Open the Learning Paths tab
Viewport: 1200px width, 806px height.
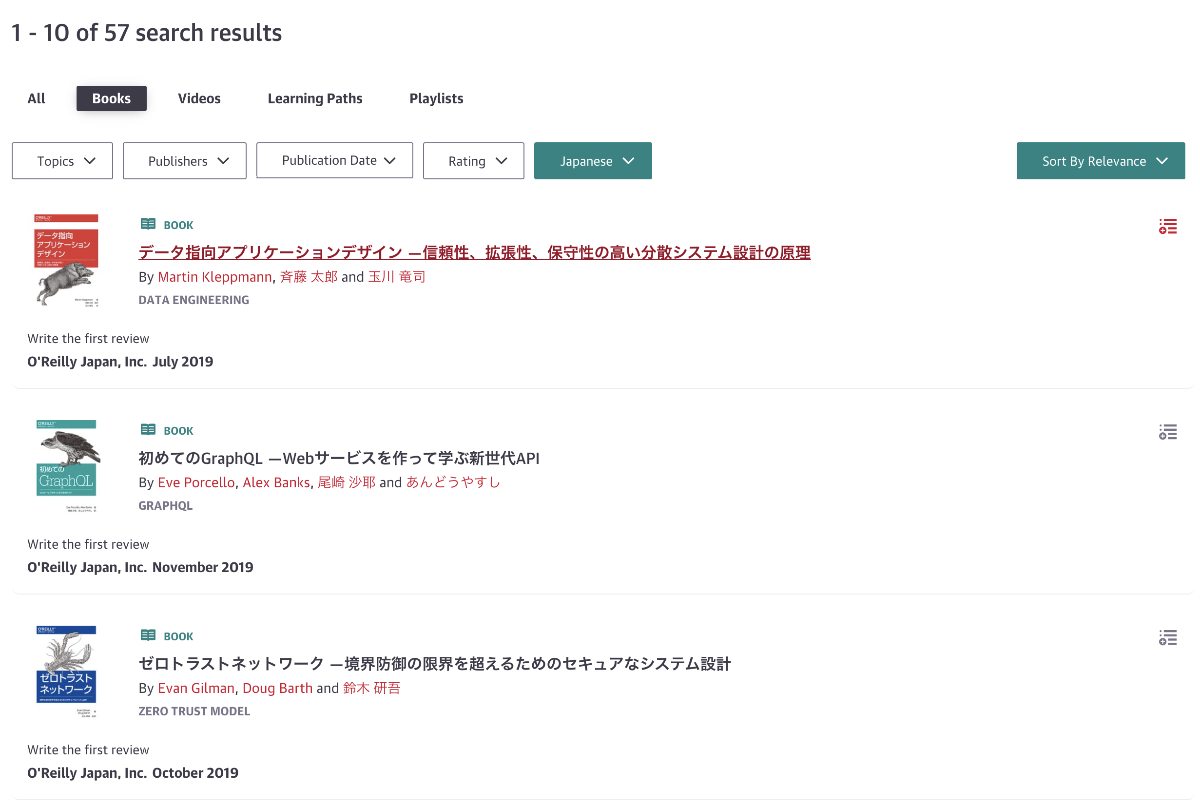pos(315,98)
